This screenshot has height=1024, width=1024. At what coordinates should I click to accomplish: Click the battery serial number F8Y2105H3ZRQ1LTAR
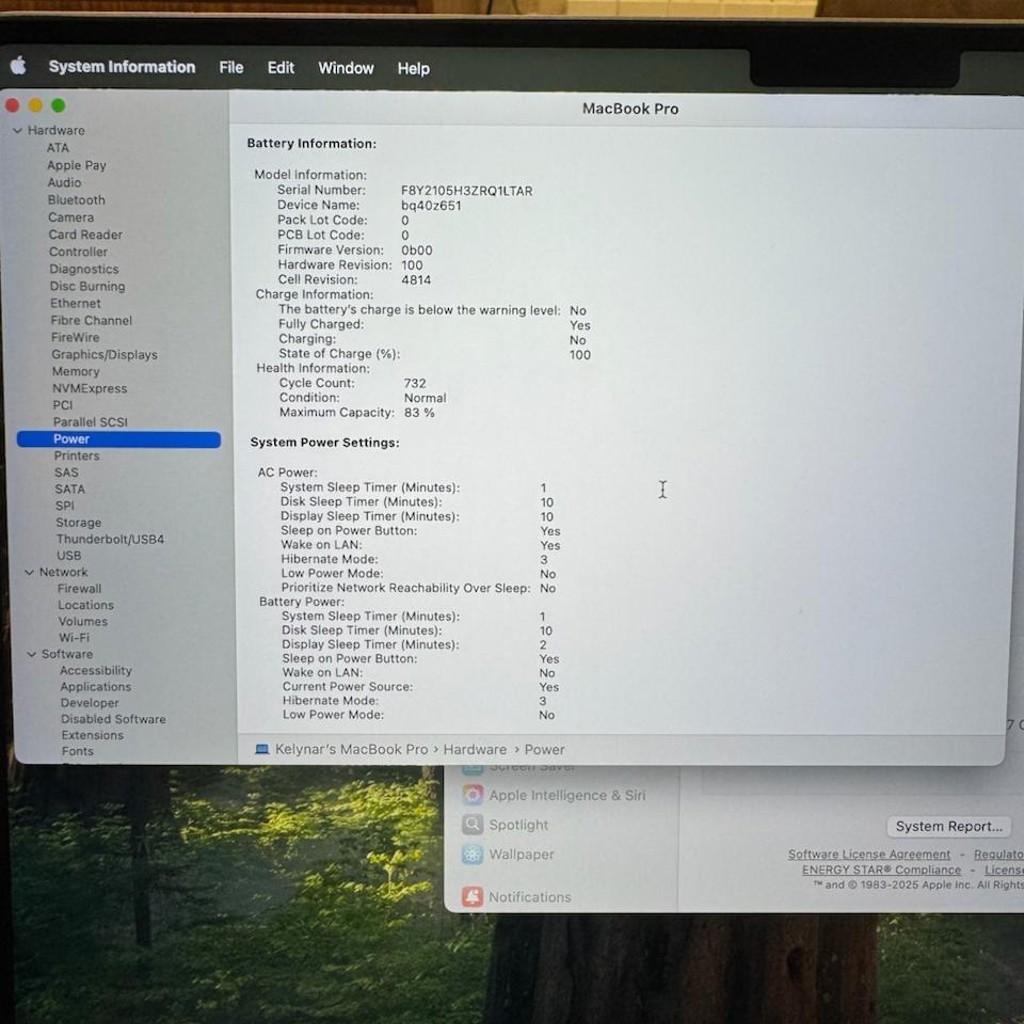click(466, 191)
